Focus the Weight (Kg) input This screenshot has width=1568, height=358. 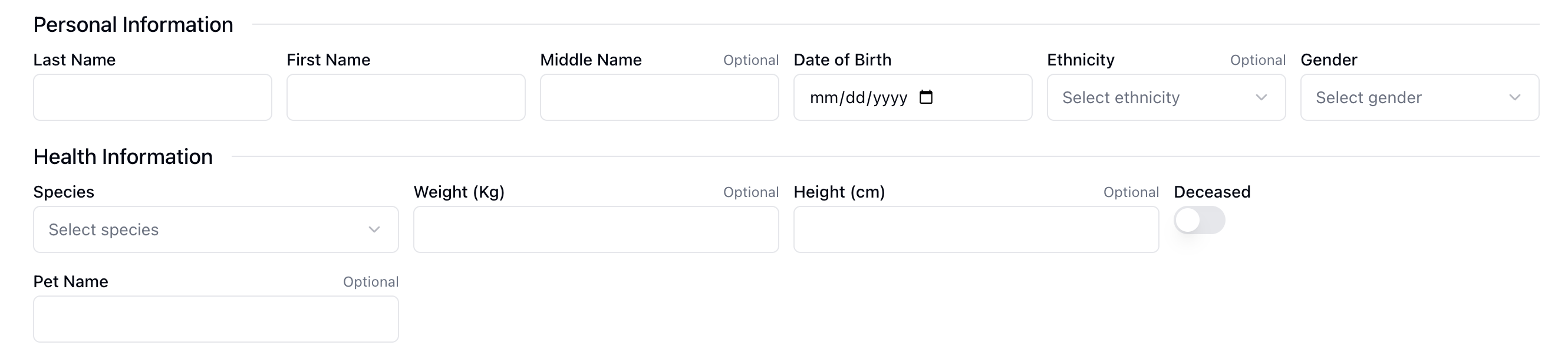click(x=596, y=229)
